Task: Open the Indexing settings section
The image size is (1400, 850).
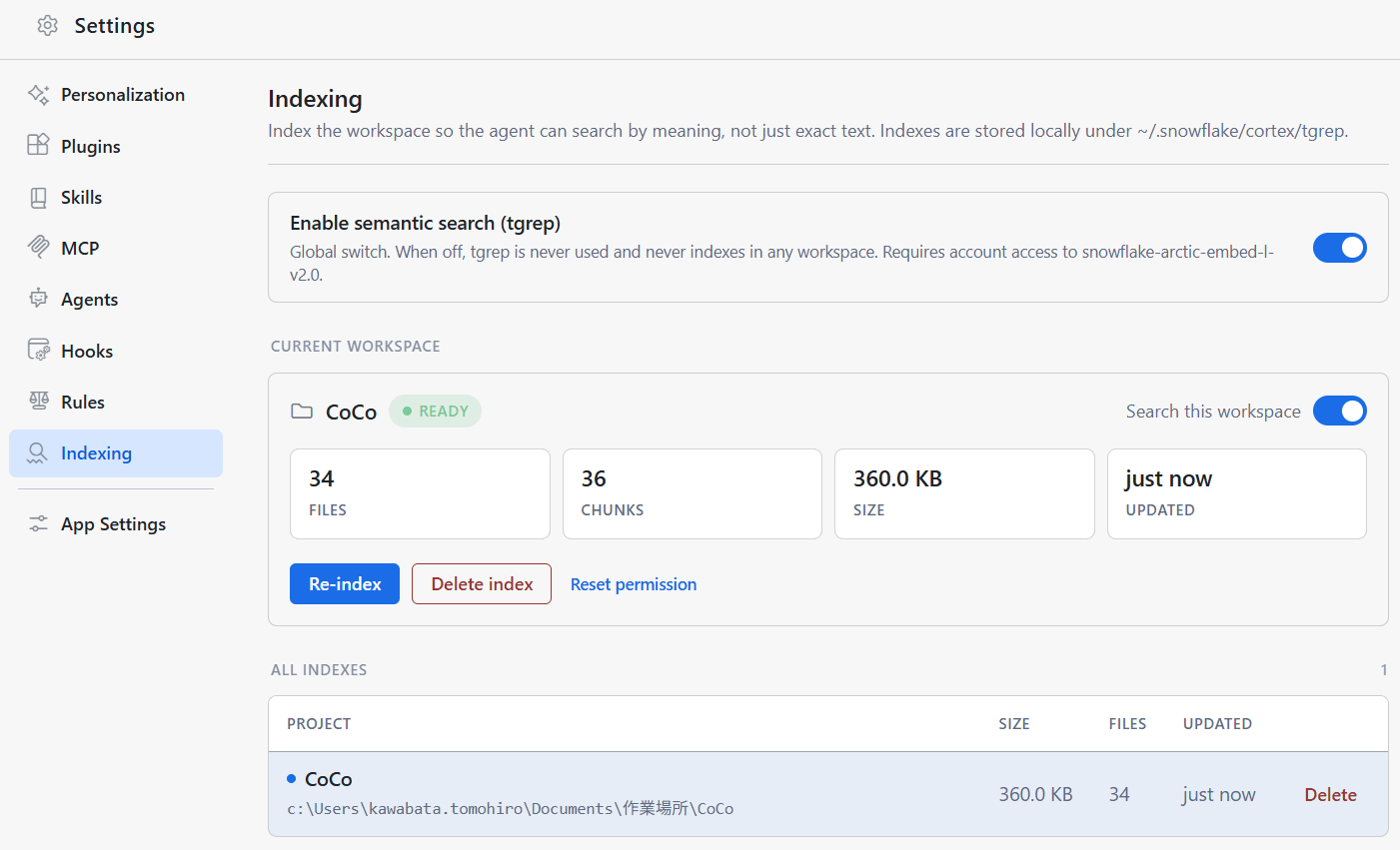Action: pos(116,453)
